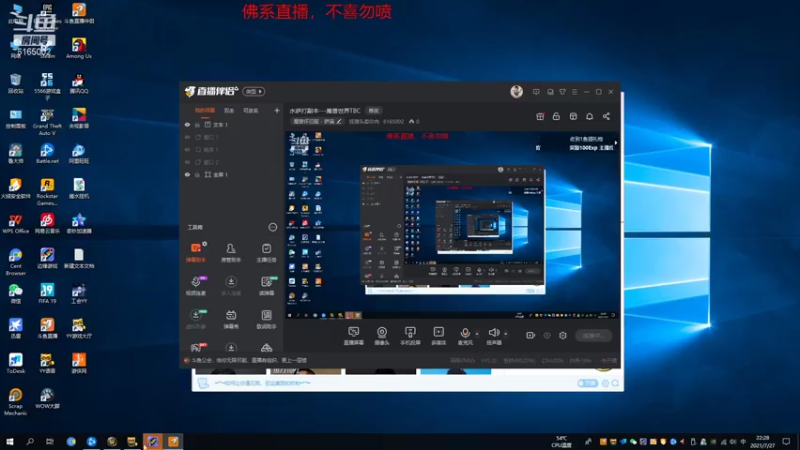Screen dimensions: 800x450
Task: Toggle visibility of the 全屏 1 source
Action: coord(187,174)
